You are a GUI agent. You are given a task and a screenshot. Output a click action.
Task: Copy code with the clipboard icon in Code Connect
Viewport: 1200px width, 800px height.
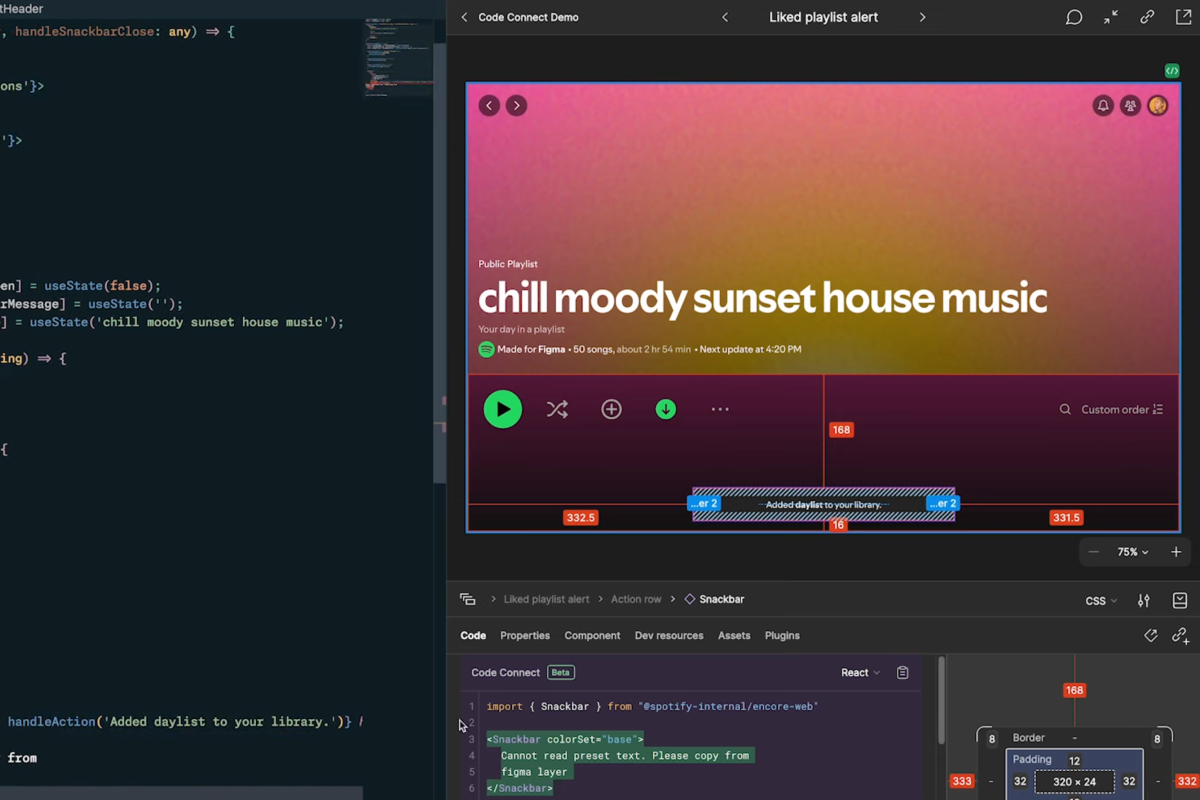903,672
